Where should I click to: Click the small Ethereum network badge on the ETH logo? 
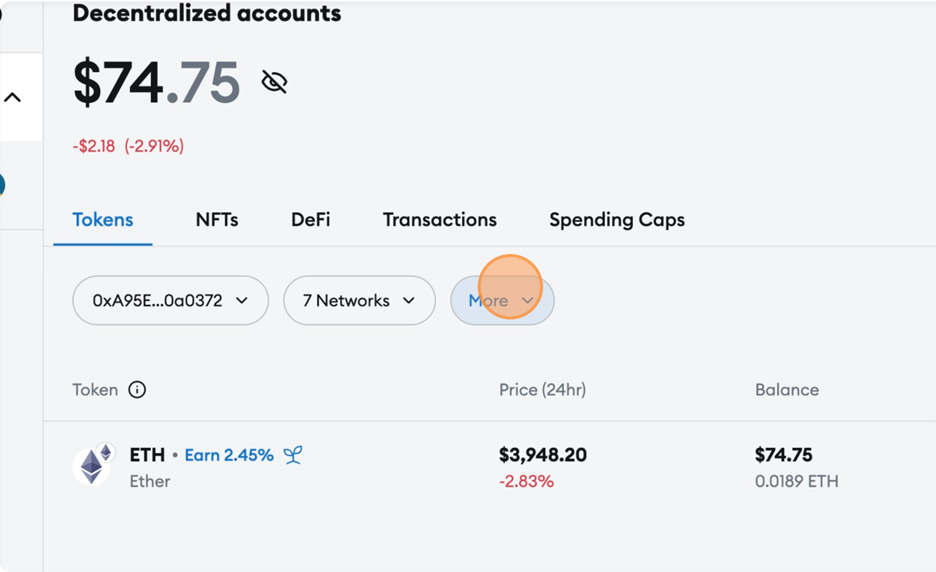[106, 452]
